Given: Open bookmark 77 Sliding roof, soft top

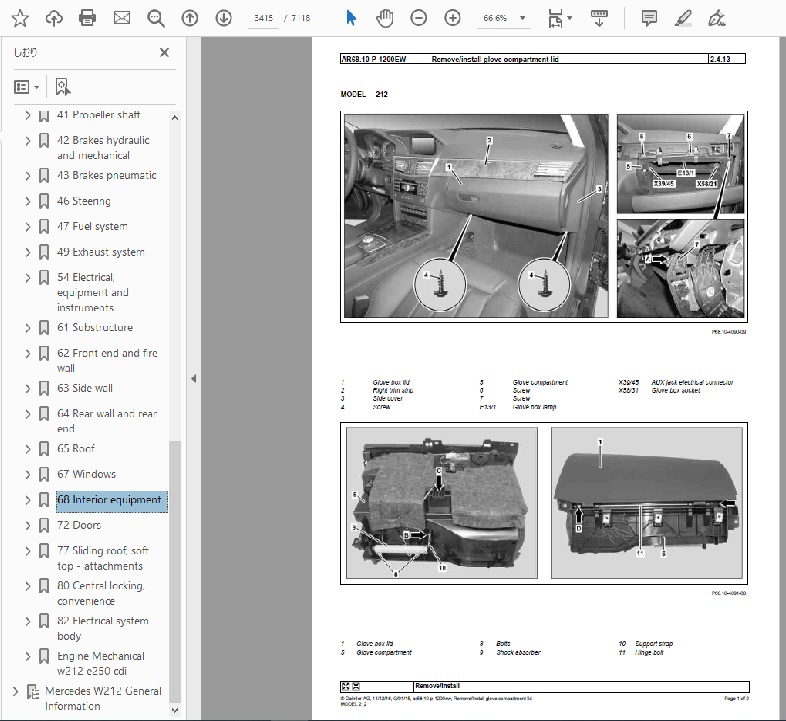Looking at the screenshot, I should pos(103,558).
